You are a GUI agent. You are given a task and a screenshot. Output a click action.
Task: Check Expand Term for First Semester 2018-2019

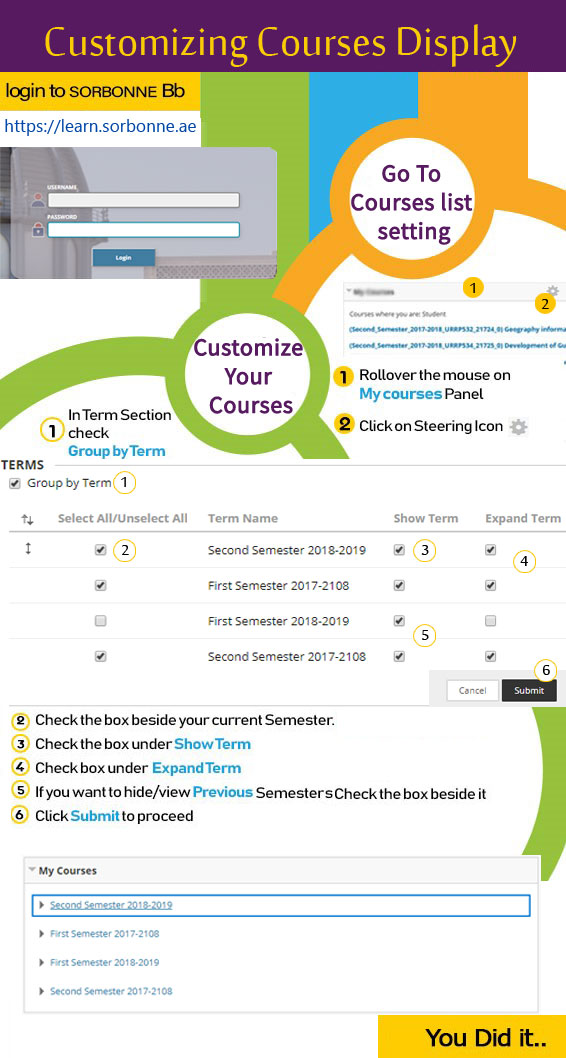pos(490,621)
